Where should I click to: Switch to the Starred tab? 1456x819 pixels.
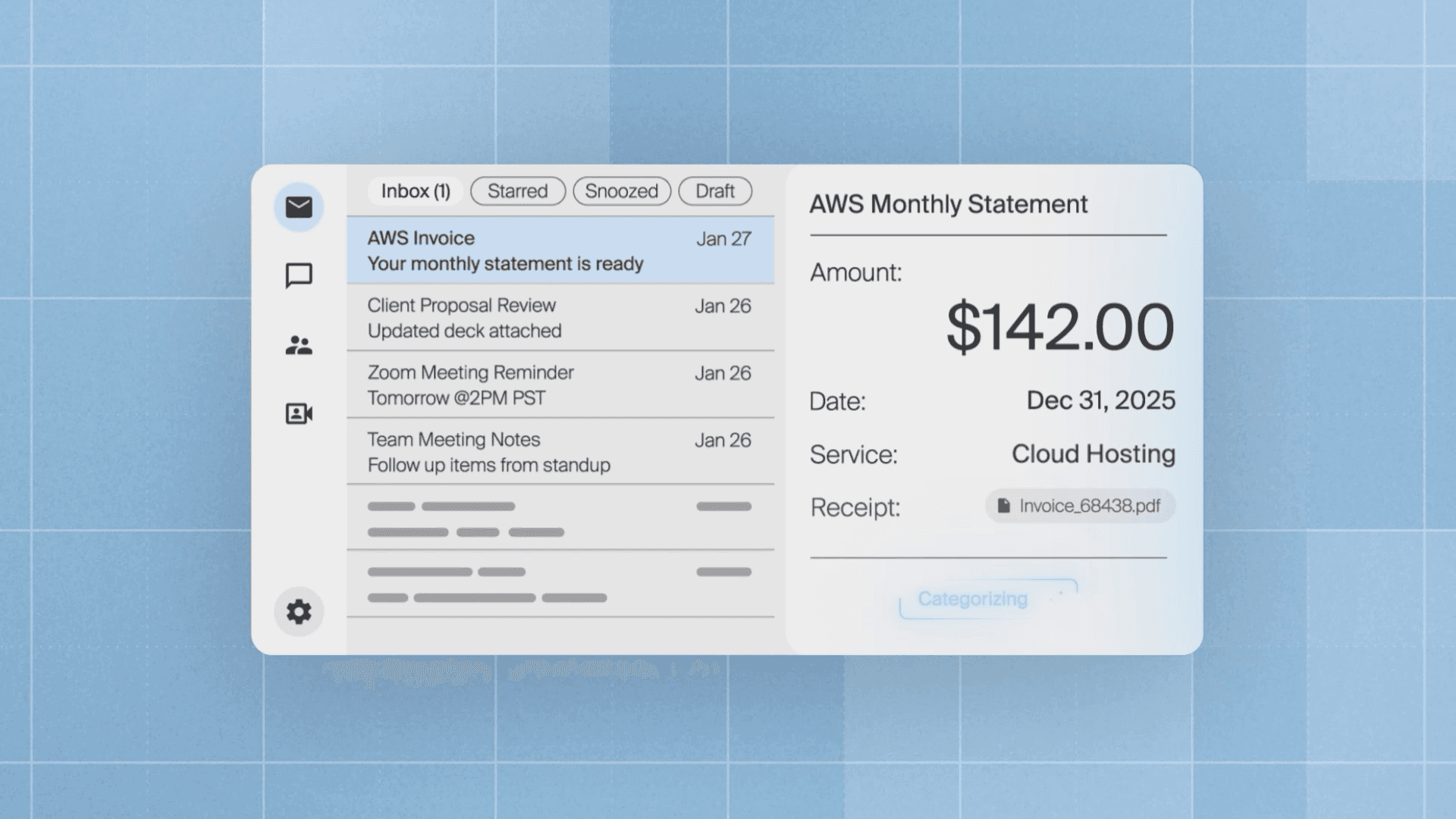pos(517,191)
